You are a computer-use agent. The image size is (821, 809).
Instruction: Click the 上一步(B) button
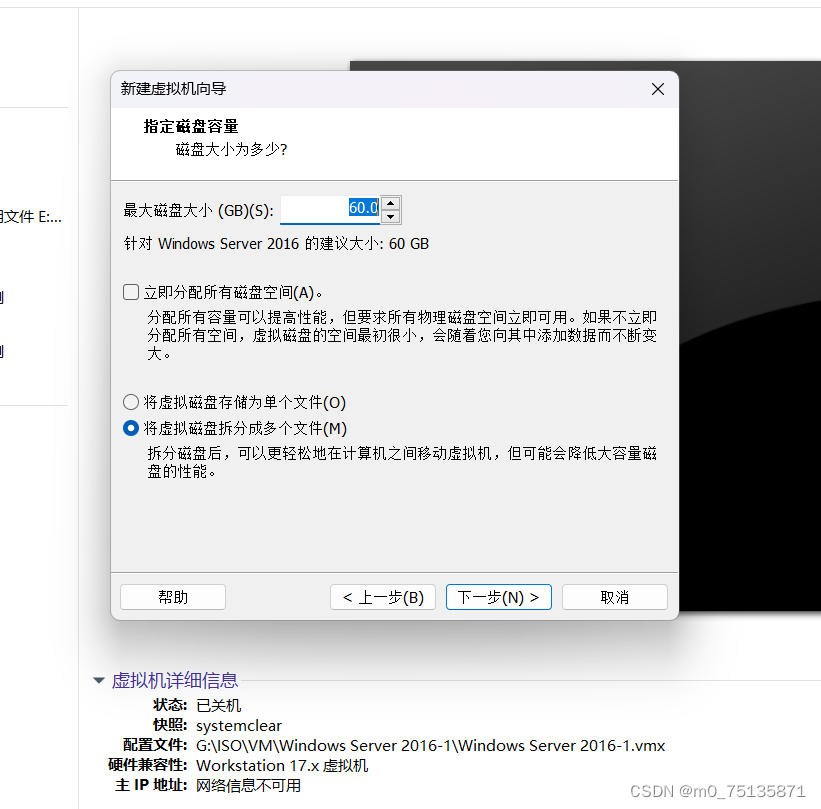point(382,596)
